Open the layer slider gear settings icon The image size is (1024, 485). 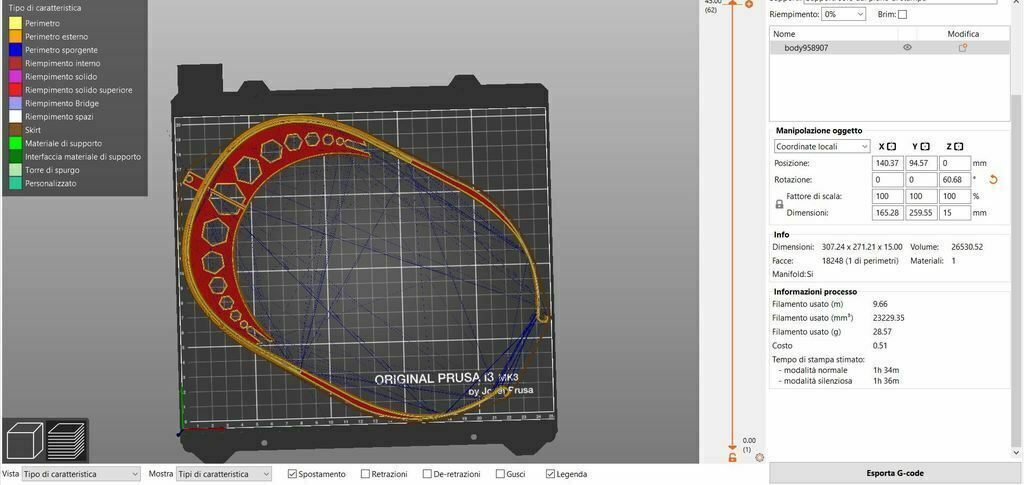[x=760, y=458]
